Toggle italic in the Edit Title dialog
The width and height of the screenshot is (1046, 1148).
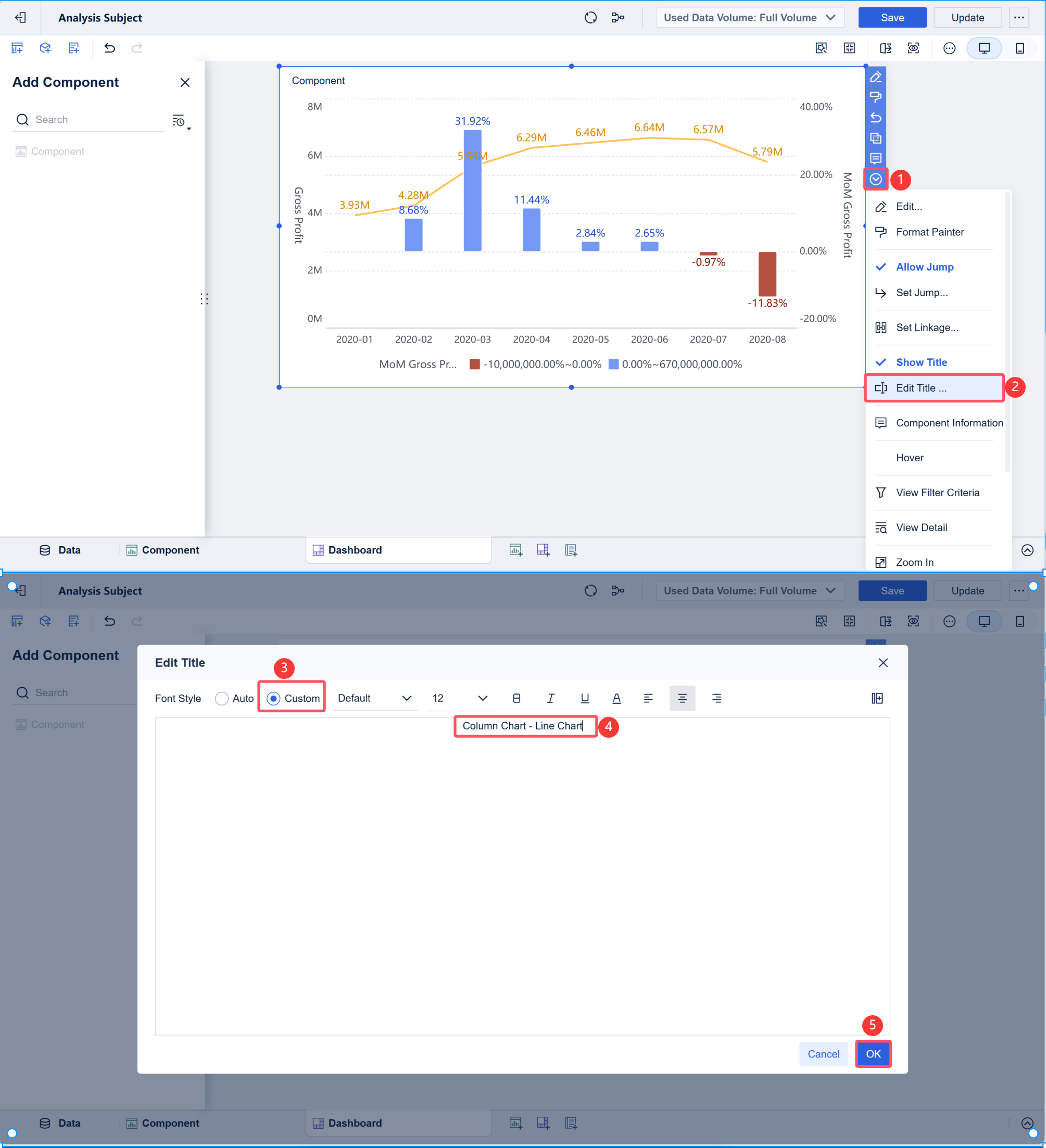click(x=551, y=699)
